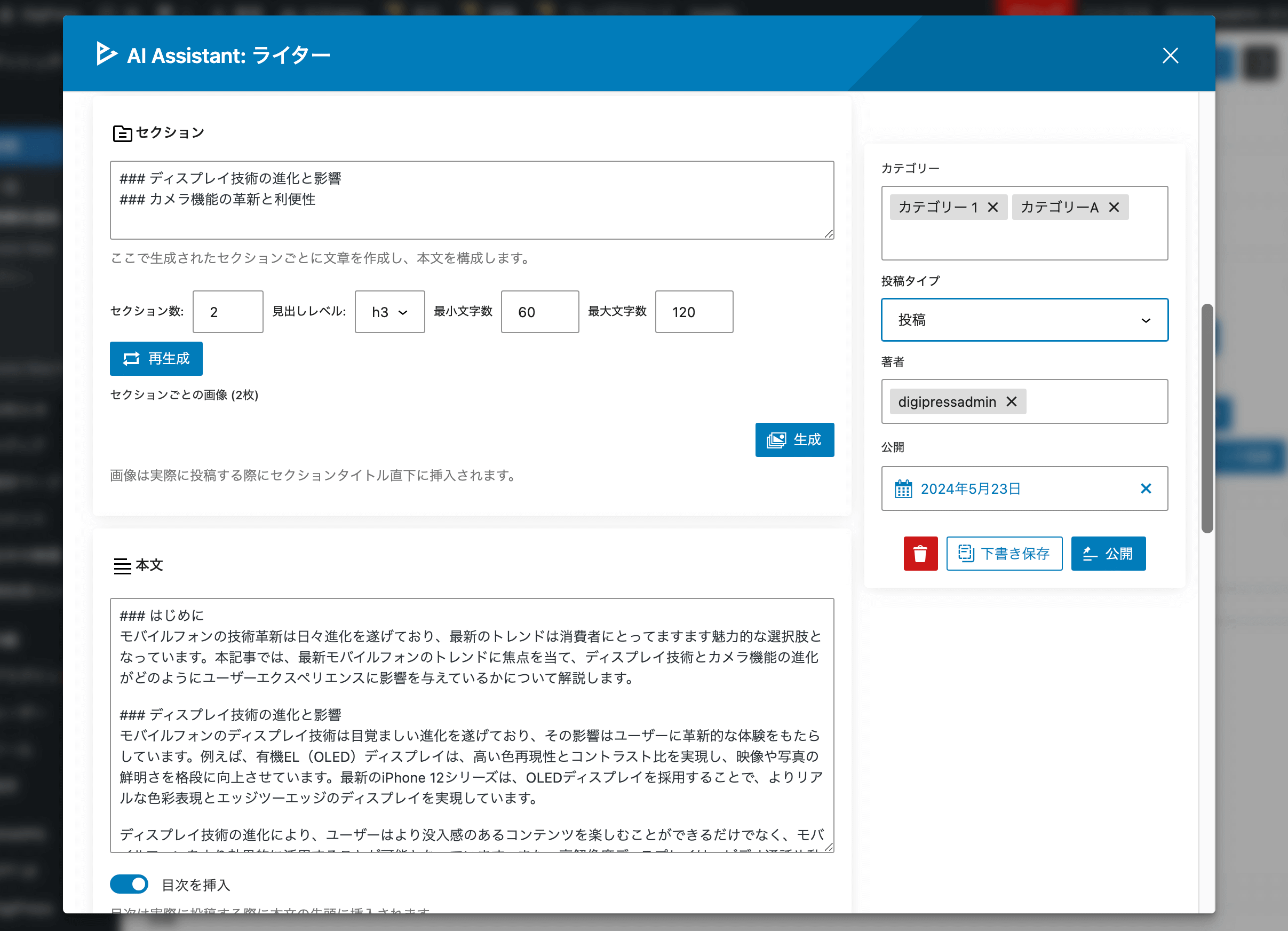The width and height of the screenshot is (1288, 931).
Task: Click the 本文 lines icon
Action: [122, 566]
